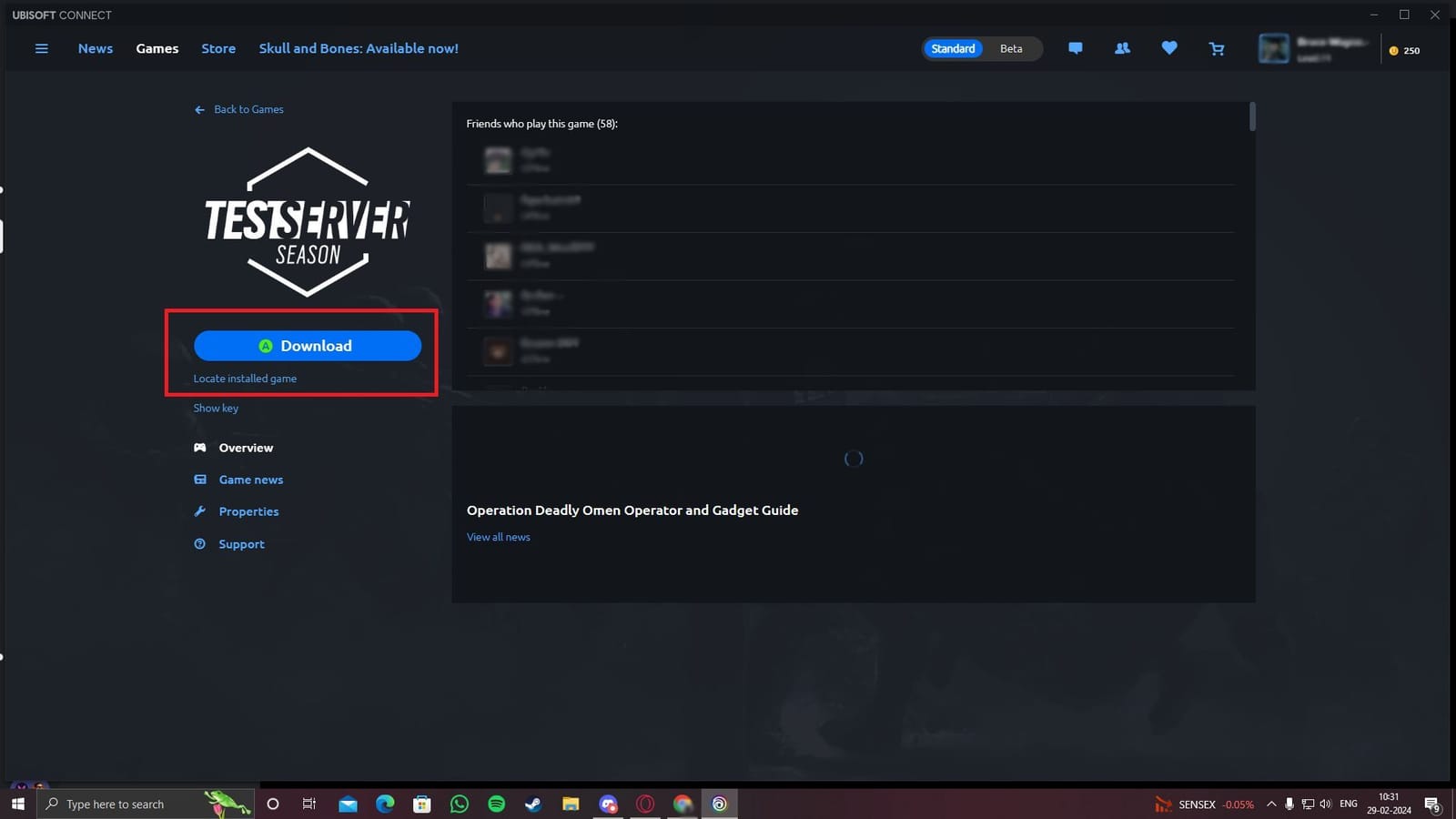Expand hidden system tray icons chevron
The image size is (1456, 819).
coord(1271,804)
